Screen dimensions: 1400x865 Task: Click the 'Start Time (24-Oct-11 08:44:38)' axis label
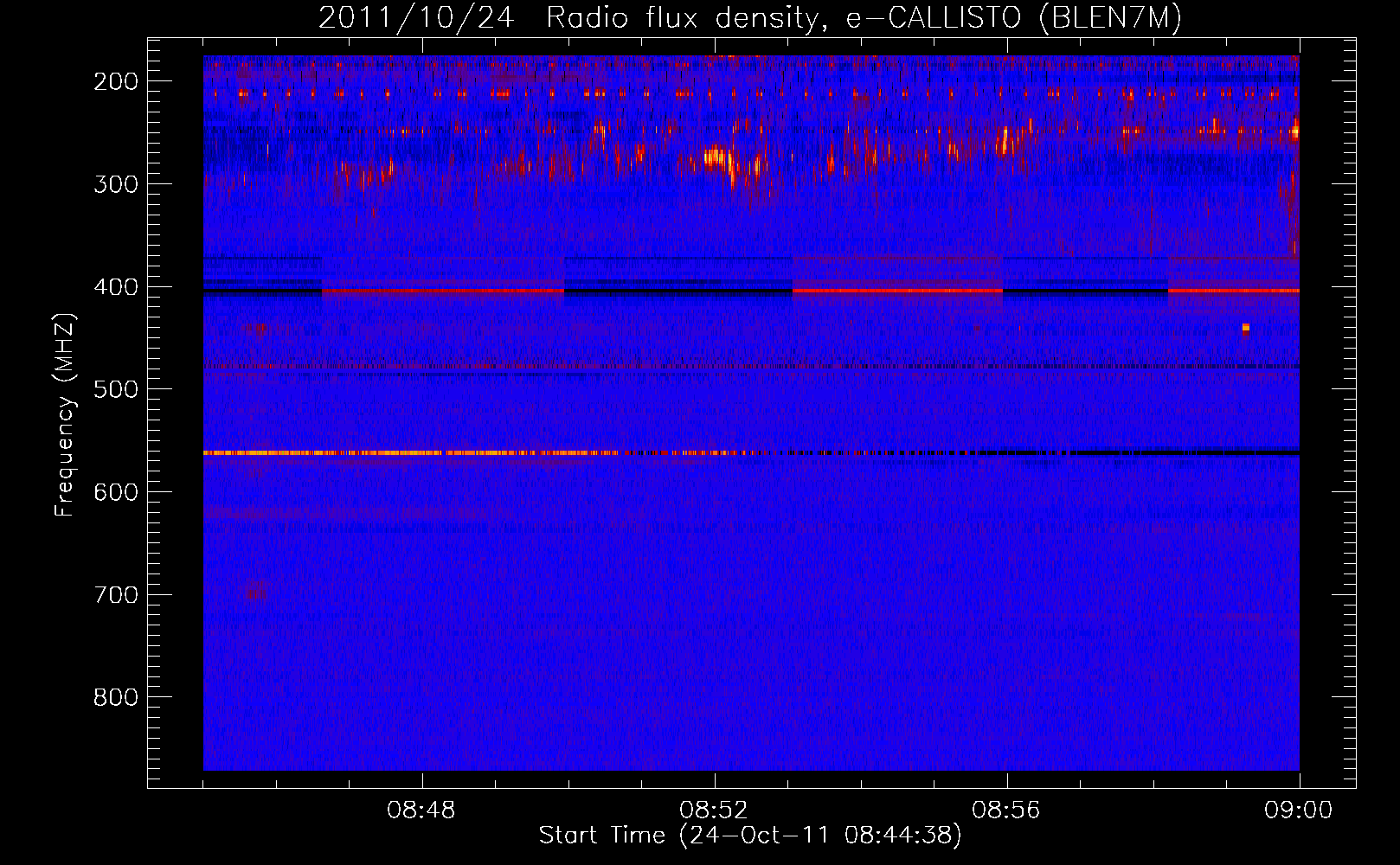pyautogui.click(x=750, y=835)
